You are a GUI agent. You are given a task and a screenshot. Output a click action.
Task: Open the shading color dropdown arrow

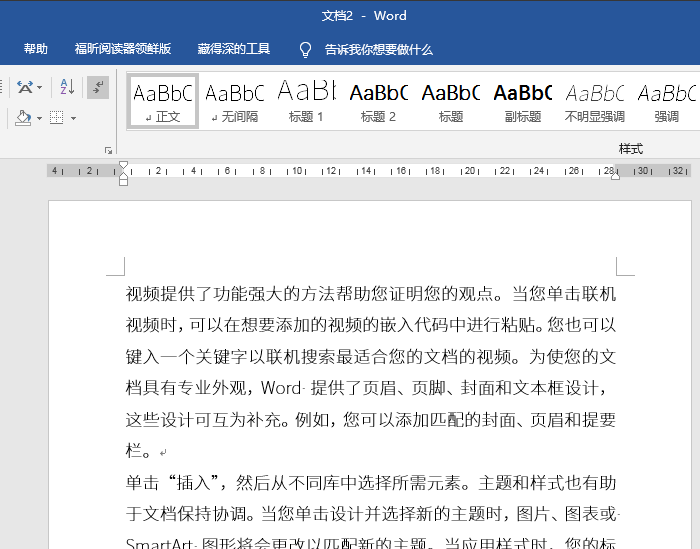click(40, 118)
